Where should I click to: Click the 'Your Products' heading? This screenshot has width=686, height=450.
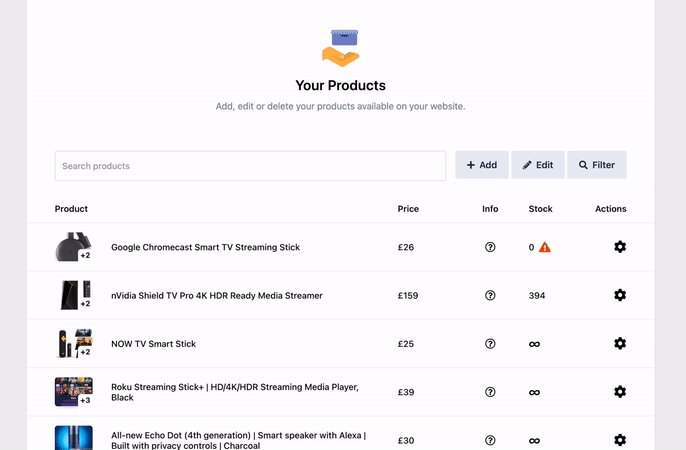(340, 85)
